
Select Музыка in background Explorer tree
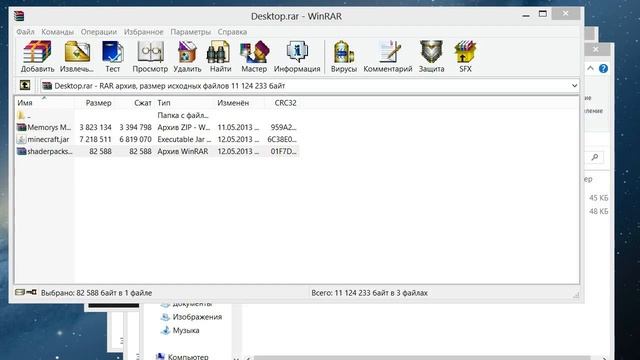[x=186, y=330]
